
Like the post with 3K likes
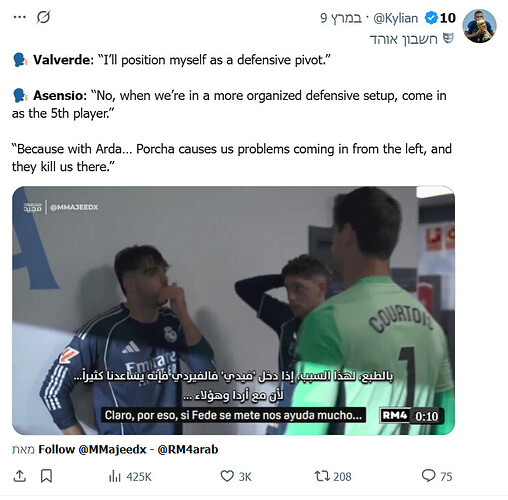[236, 476]
